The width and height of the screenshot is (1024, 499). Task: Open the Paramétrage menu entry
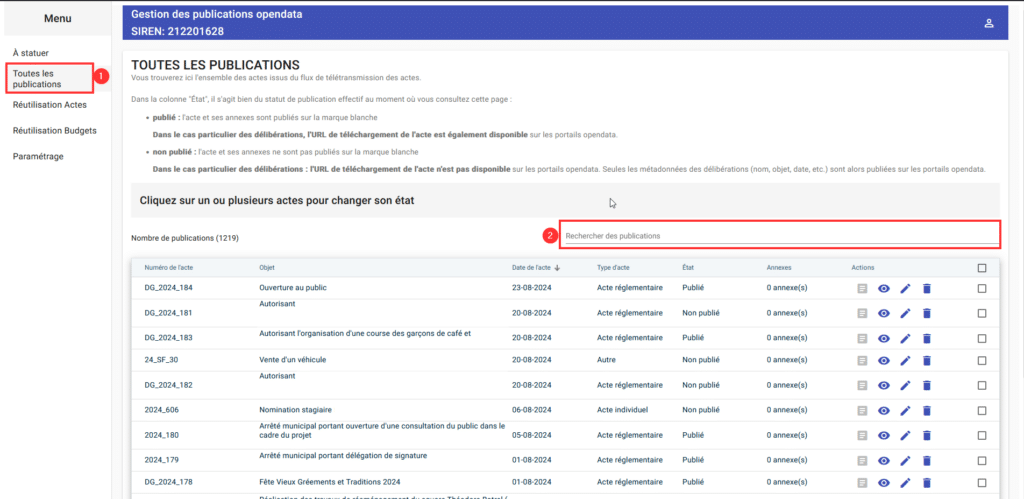37,156
